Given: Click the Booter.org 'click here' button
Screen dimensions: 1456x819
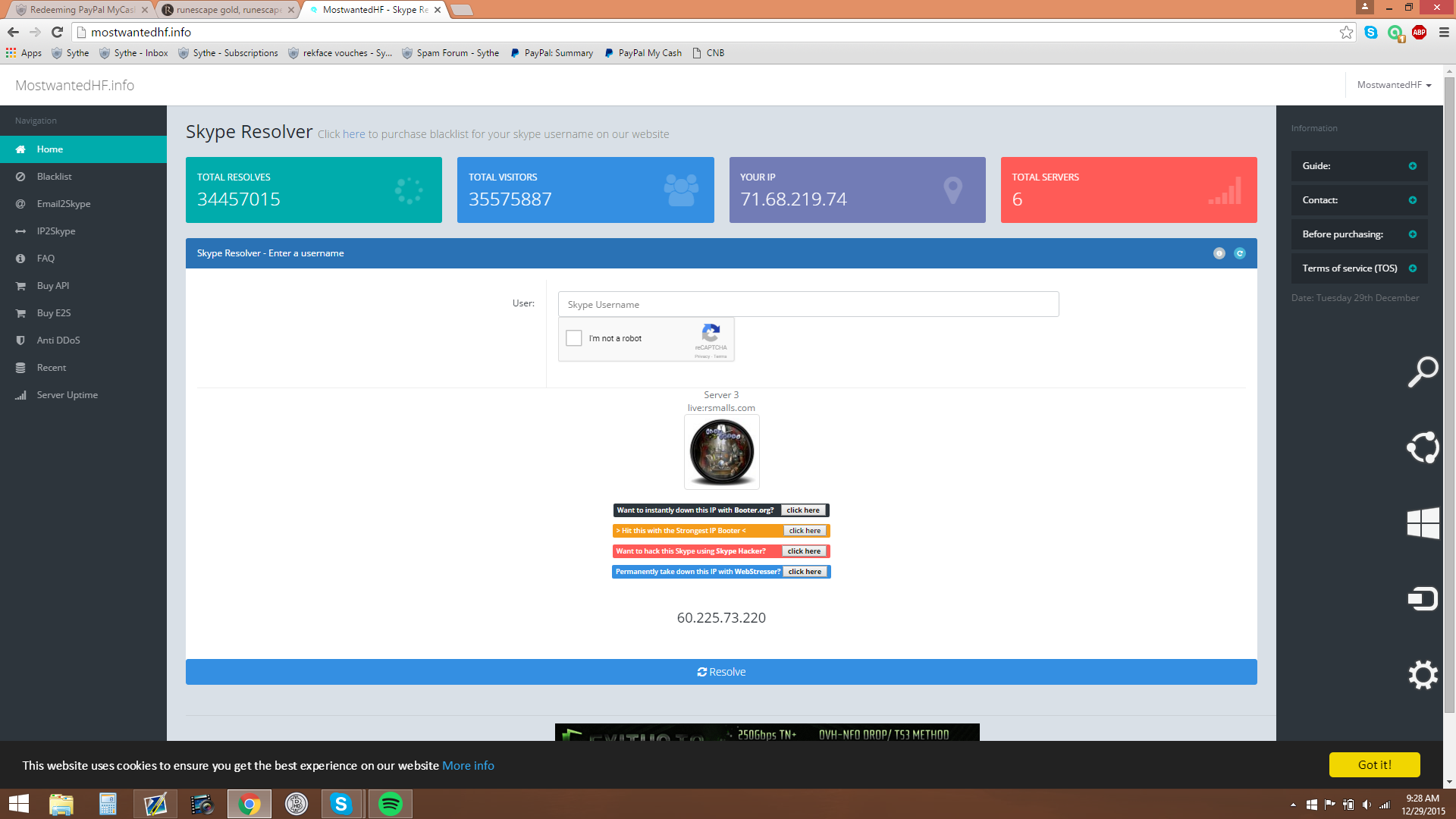Looking at the screenshot, I should click(x=803, y=510).
